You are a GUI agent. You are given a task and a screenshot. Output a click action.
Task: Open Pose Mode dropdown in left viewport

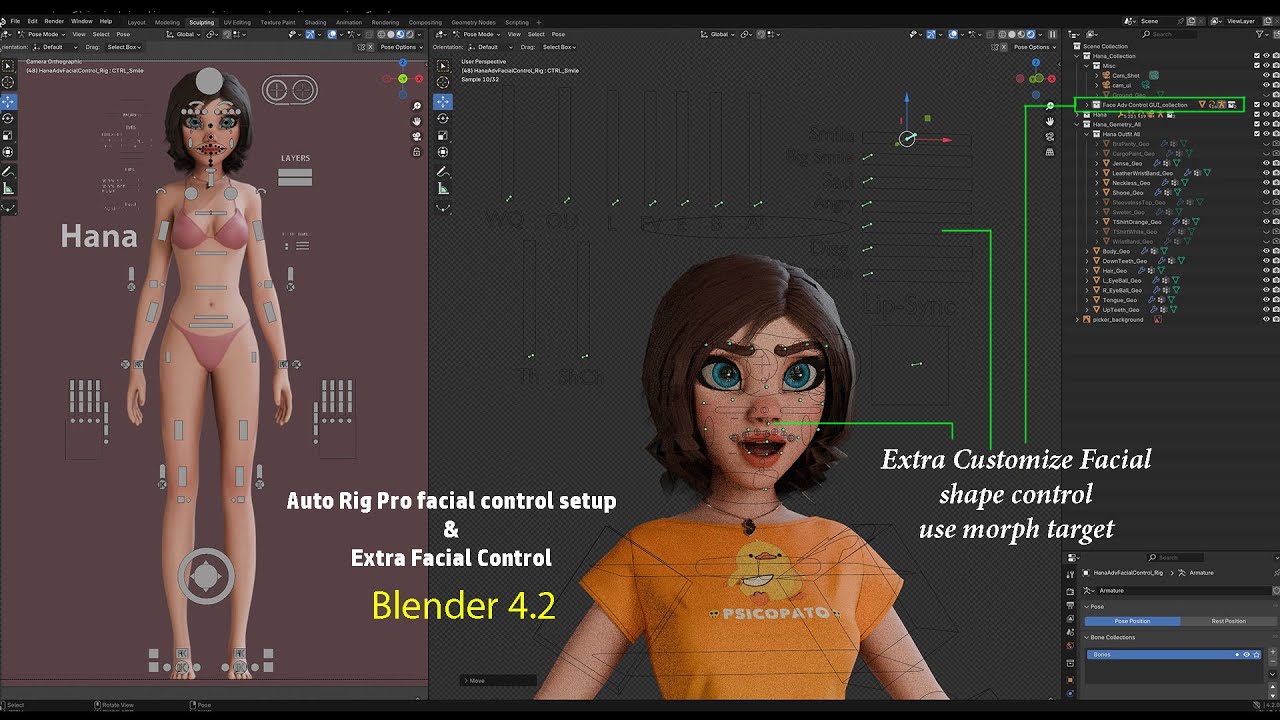(x=40, y=34)
